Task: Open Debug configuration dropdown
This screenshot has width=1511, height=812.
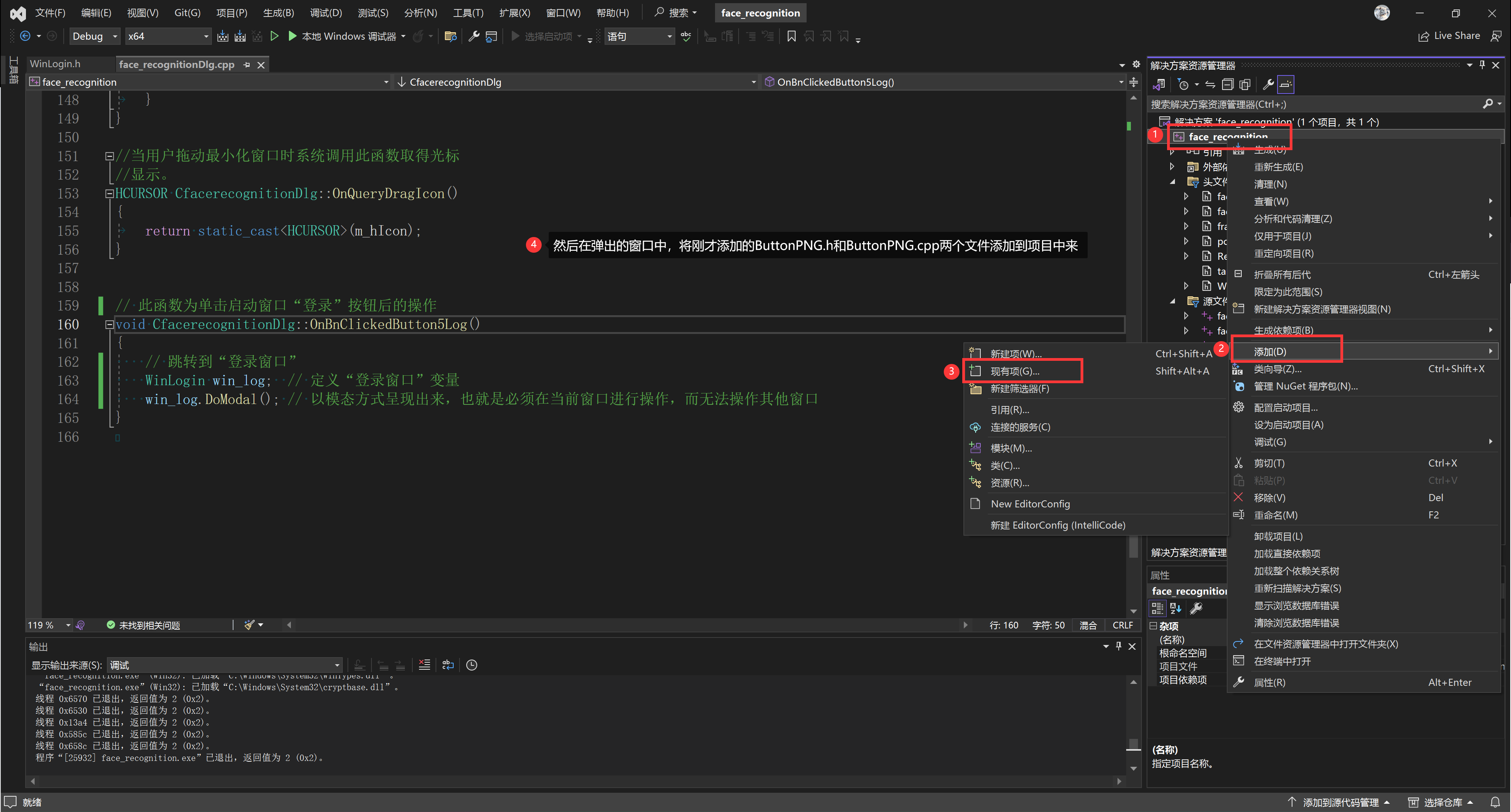Action: click(94, 37)
